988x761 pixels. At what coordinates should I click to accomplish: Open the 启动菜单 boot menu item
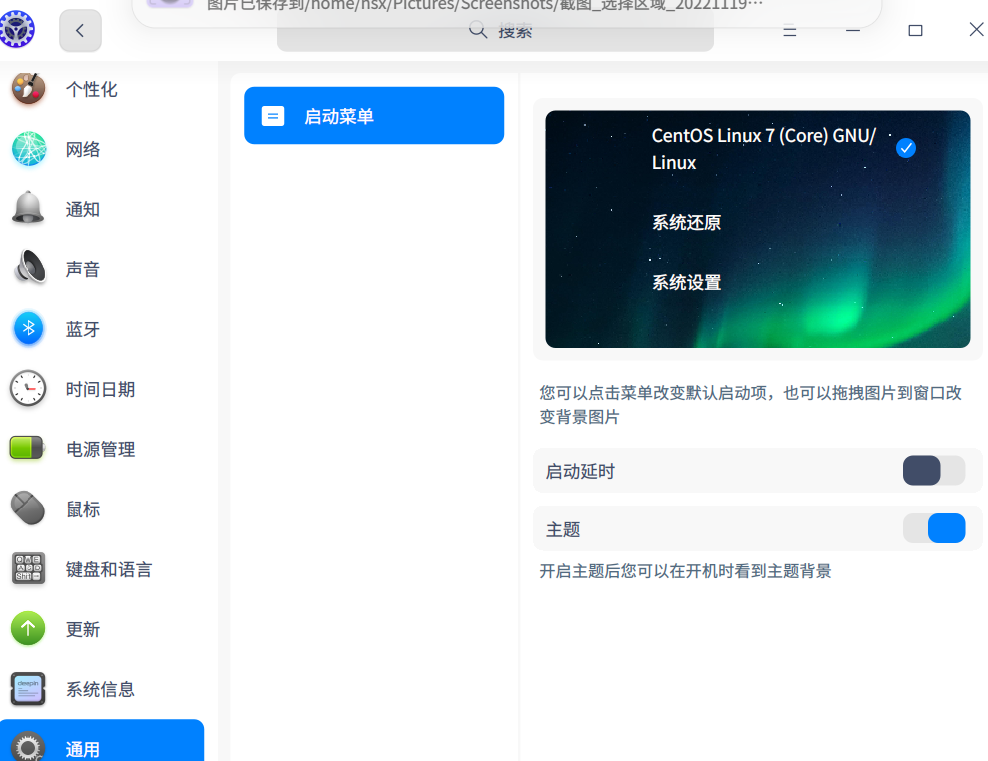point(373,116)
